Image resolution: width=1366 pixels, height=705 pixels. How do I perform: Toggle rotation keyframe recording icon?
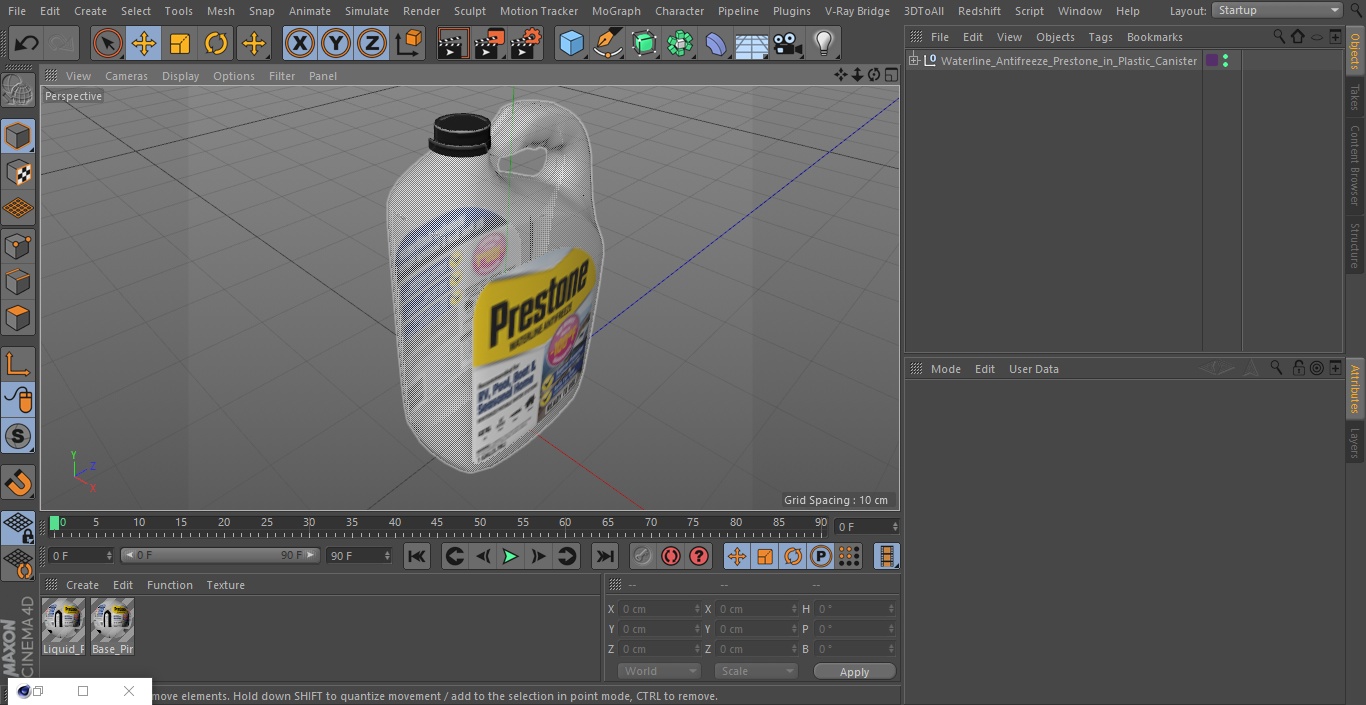point(793,556)
